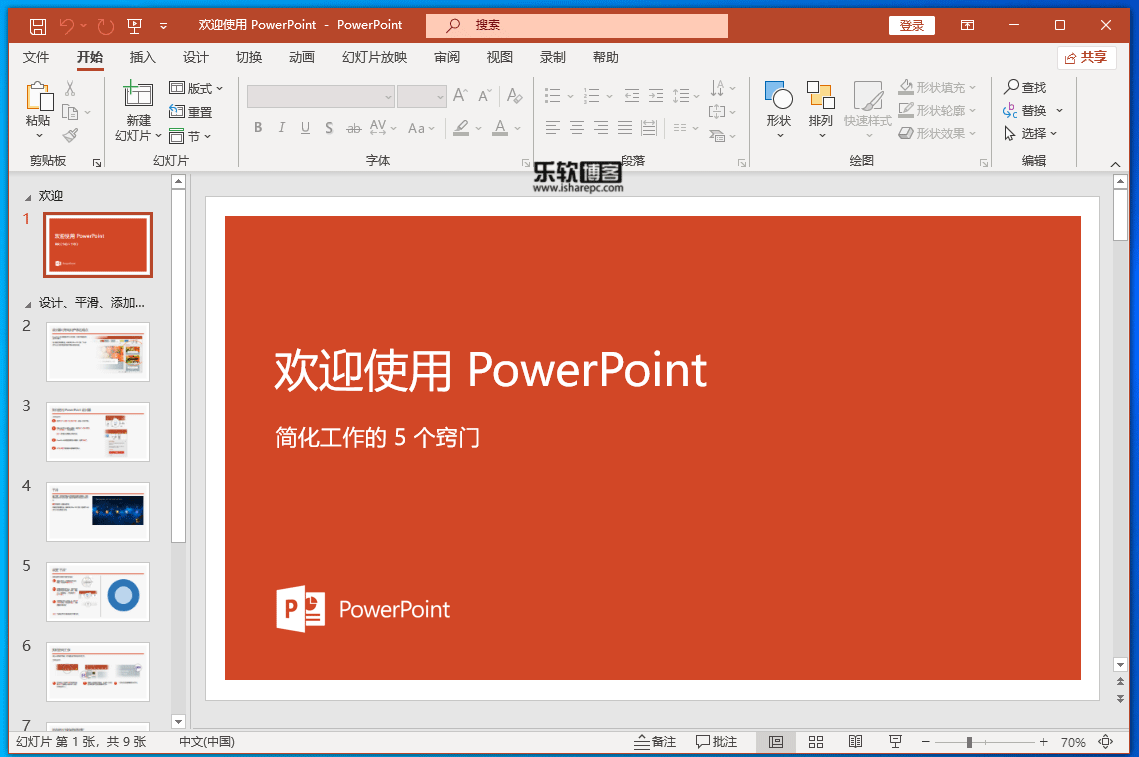Click the Redo icon in quick access toolbar

click(x=106, y=26)
